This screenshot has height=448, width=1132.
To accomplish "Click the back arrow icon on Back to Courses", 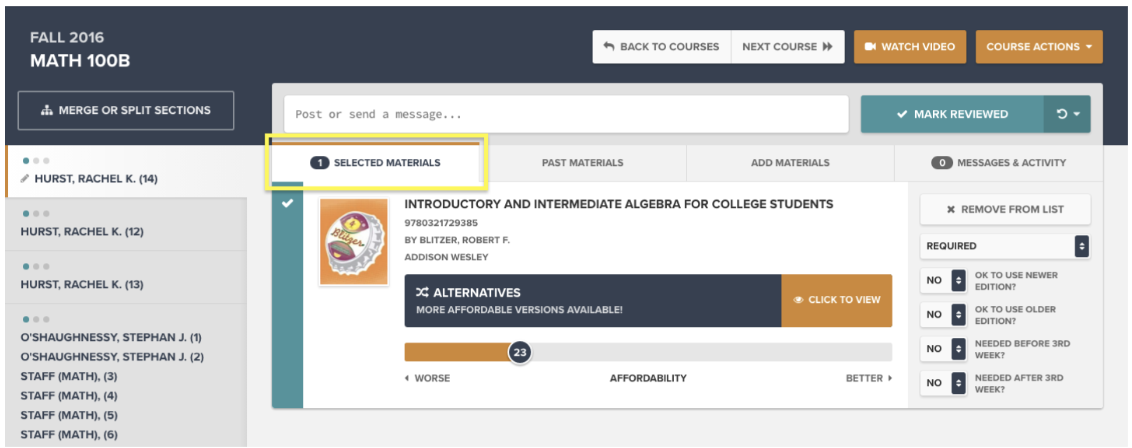I will (x=609, y=46).
